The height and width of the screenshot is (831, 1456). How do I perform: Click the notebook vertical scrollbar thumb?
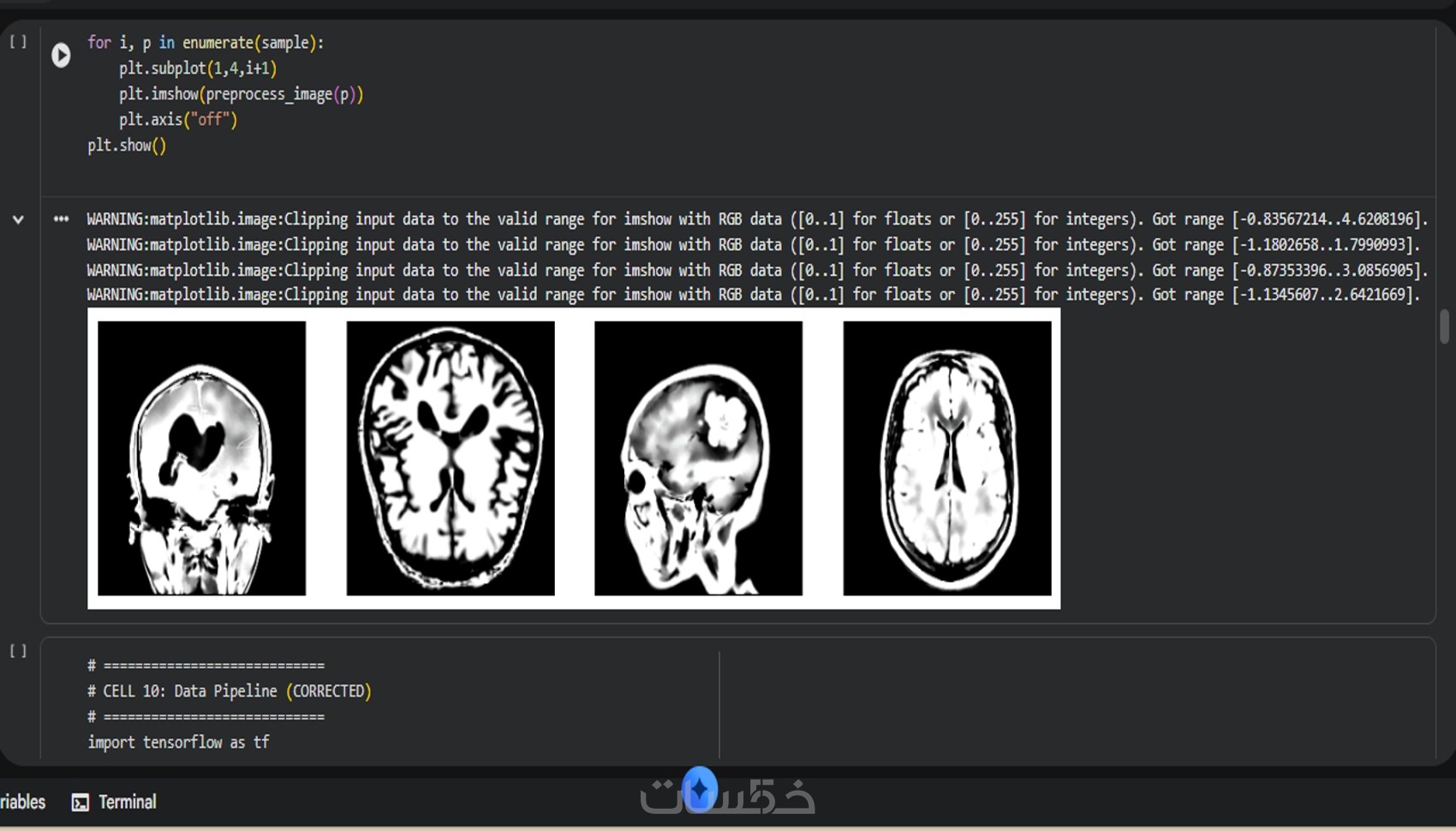point(1445,326)
